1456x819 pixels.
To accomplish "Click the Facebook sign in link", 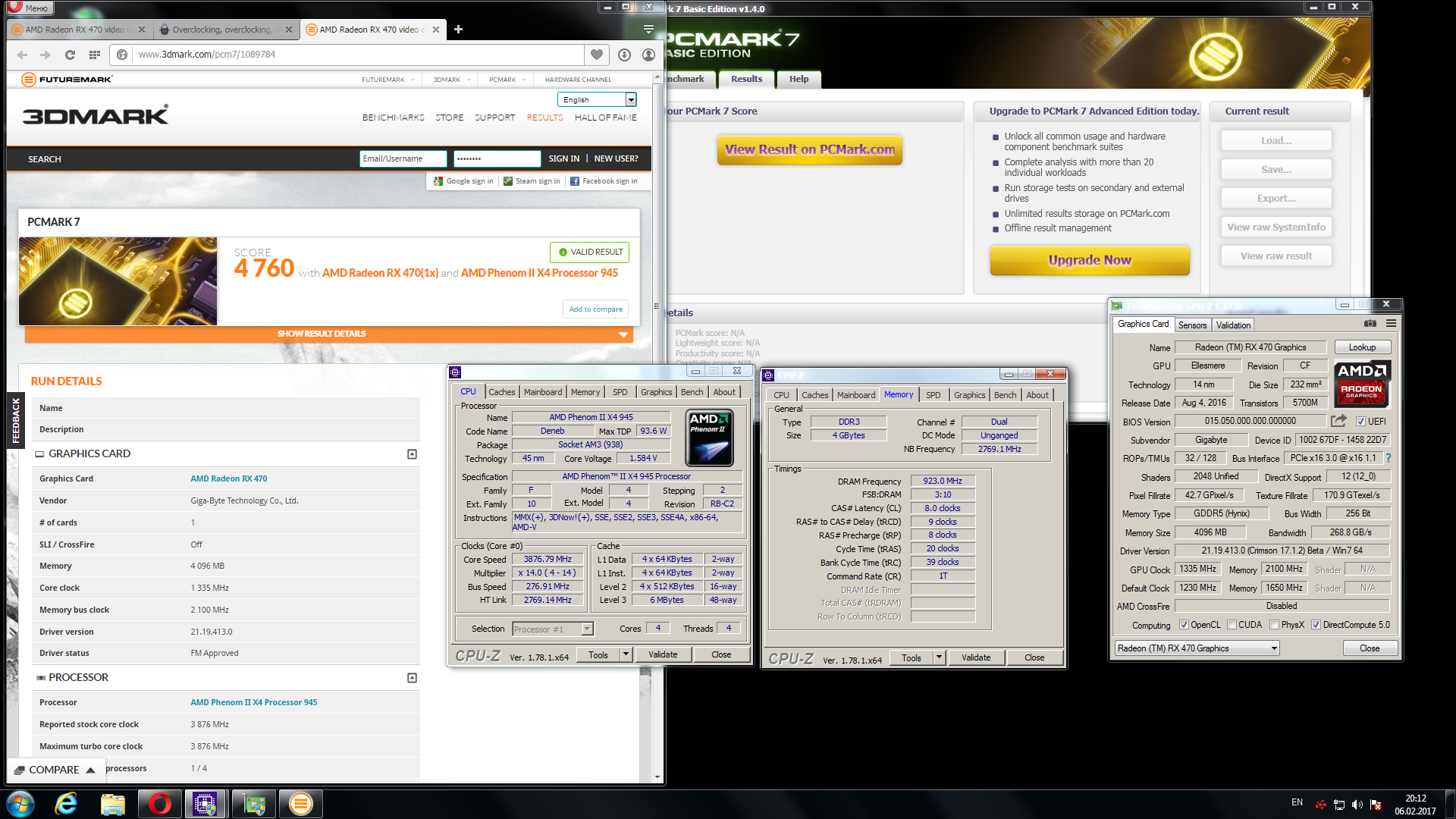I will click(604, 181).
